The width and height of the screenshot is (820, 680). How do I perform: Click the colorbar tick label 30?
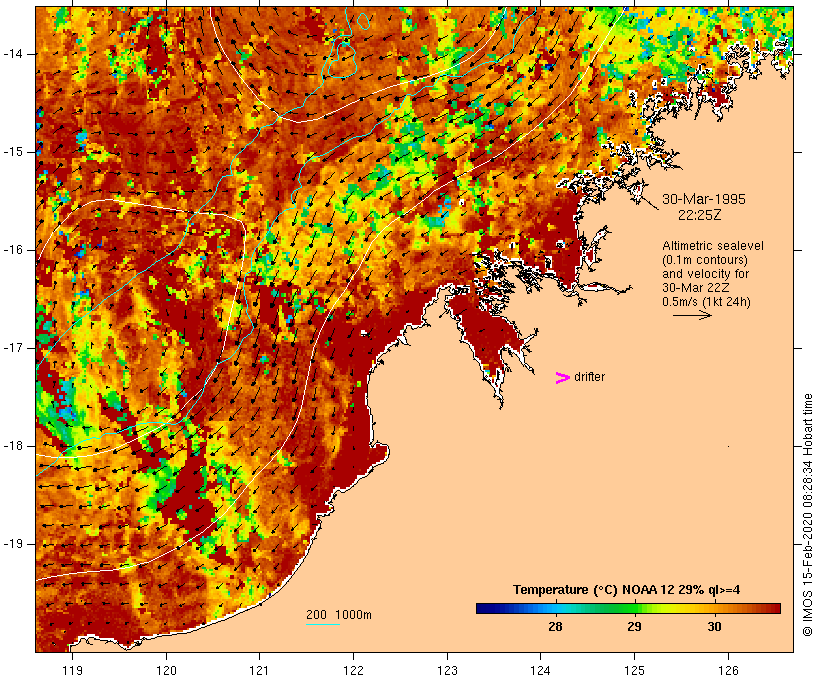714,626
